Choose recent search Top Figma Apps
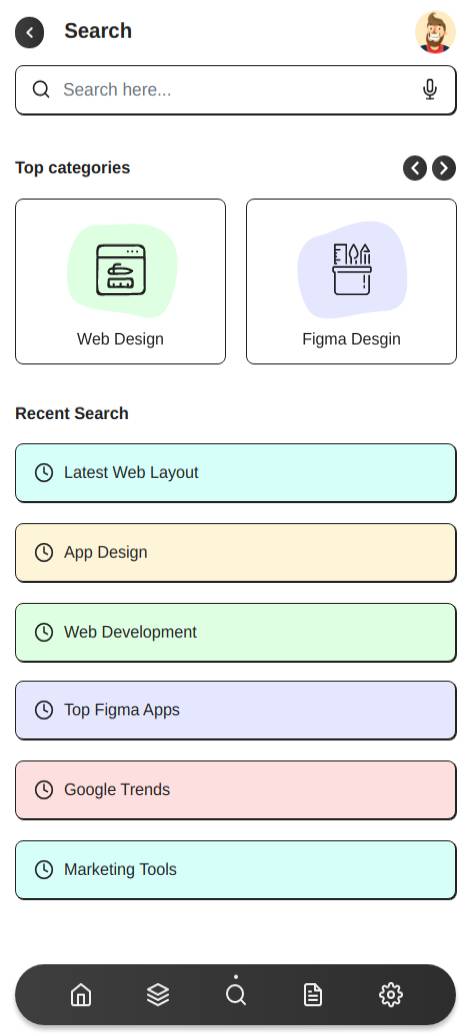Image resolution: width=471 pixels, height=1036 pixels. pos(236,710)
